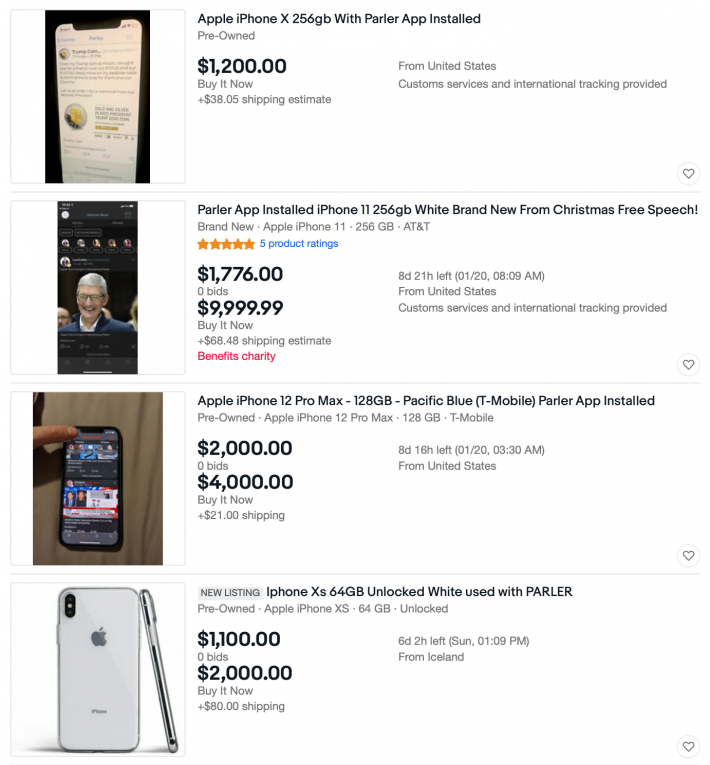Add iPhone X 256gb listing to watchlist
This screenshot has width=710, height=765.
pyautogui.click(x=688, y=173)
